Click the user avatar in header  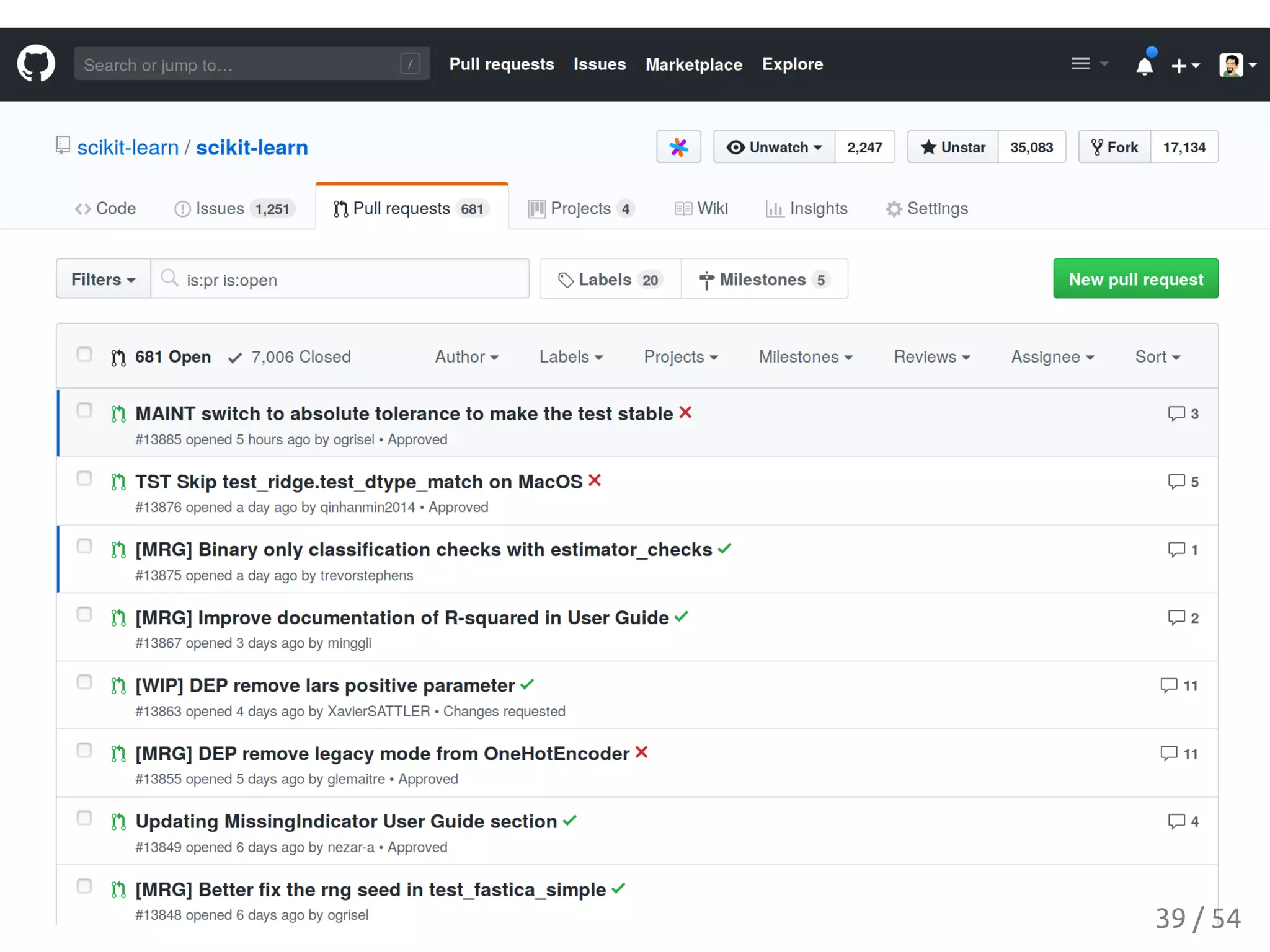[x=1231, y=64]
